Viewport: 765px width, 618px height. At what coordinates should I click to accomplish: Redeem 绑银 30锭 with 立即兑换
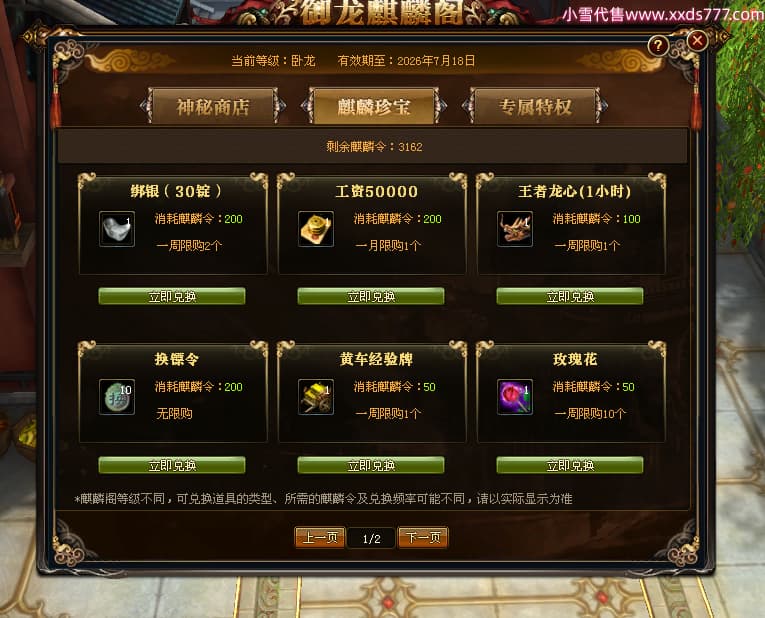(x=172, y=296)
